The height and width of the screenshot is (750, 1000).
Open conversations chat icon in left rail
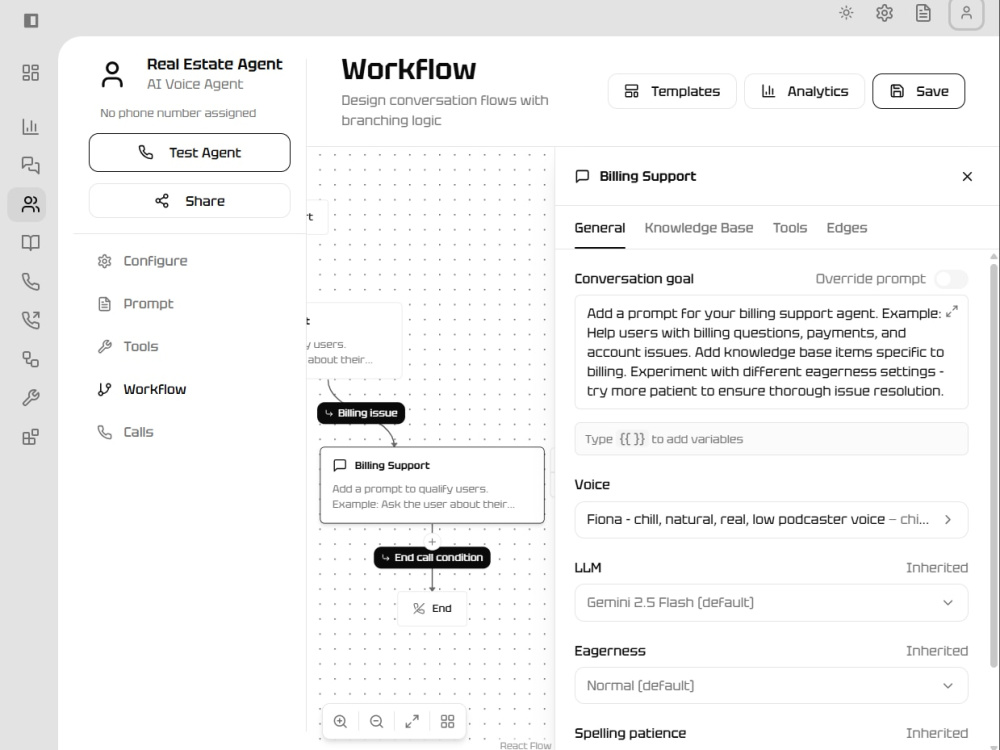31,165
